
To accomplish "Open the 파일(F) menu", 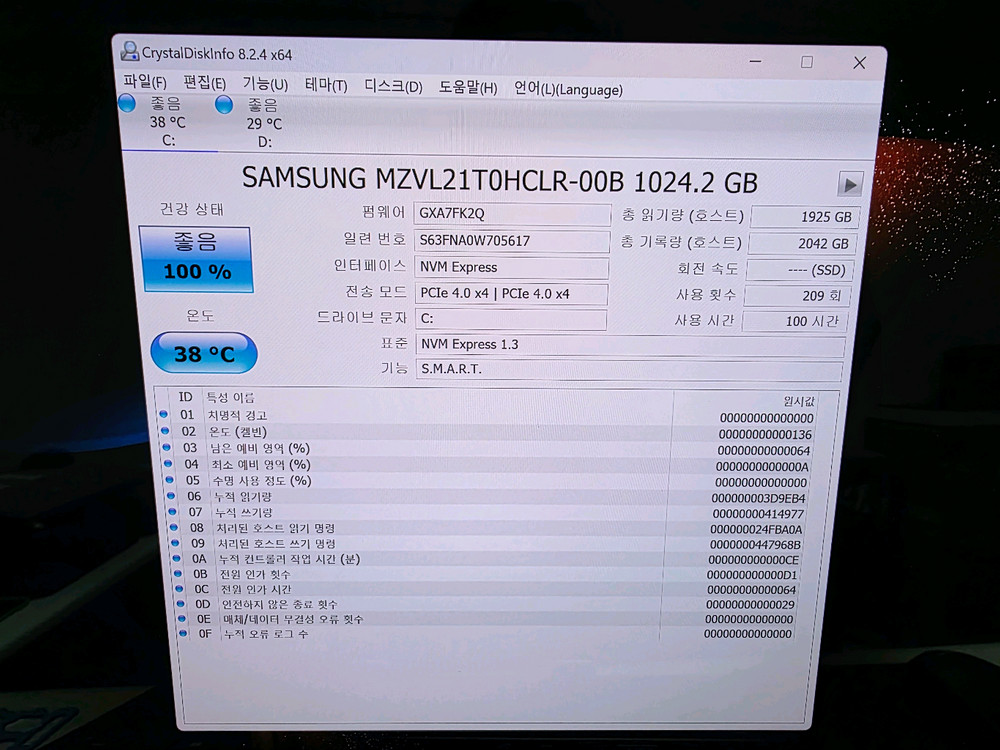I will pos(146,84).
